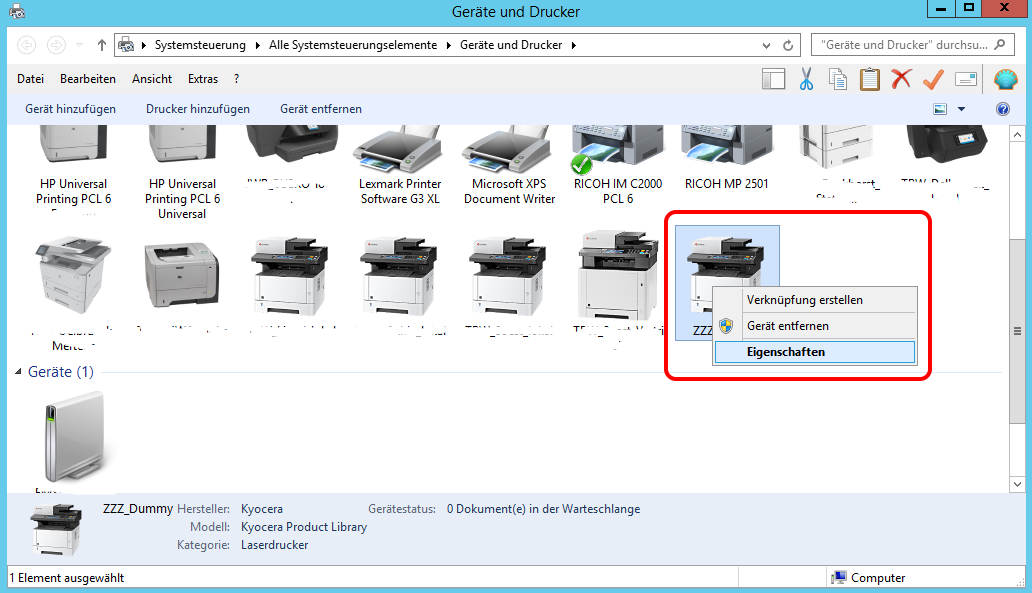1032x593 pixels.
Task: Click the window system icon in title bar
Action: tap(16, 11)
